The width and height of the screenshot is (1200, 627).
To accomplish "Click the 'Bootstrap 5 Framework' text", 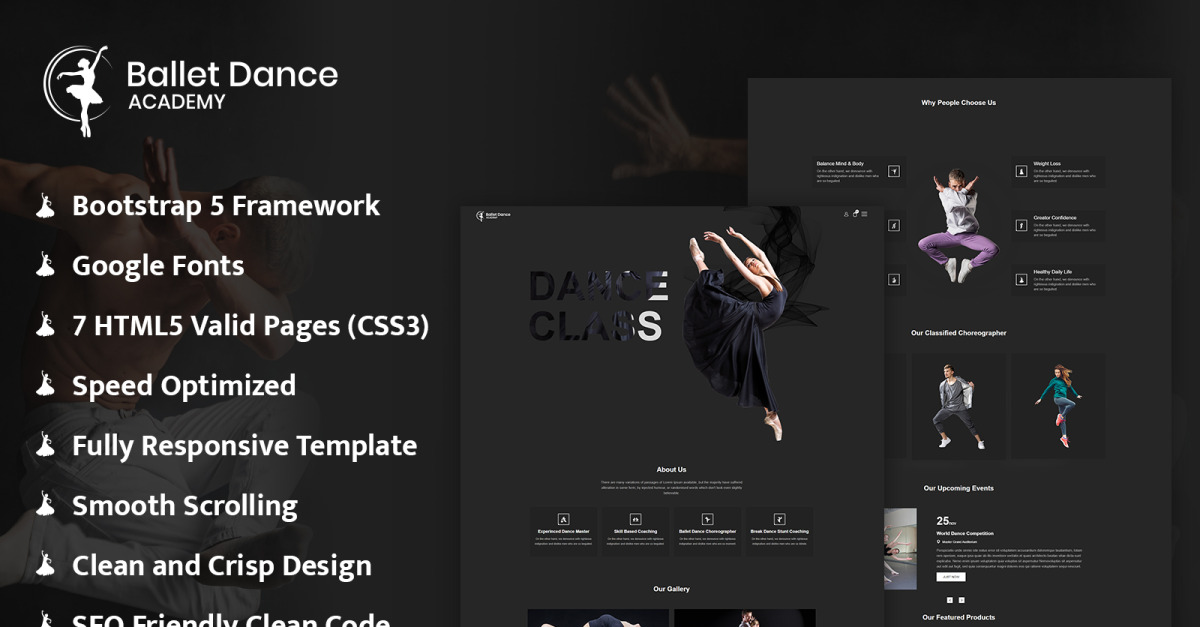I will coord(226,206).
